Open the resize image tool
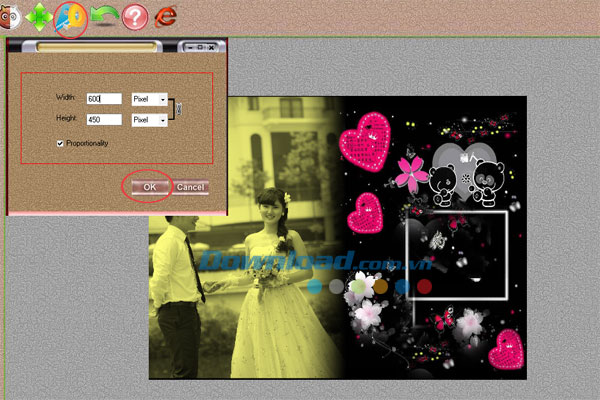 pos(70,16)
